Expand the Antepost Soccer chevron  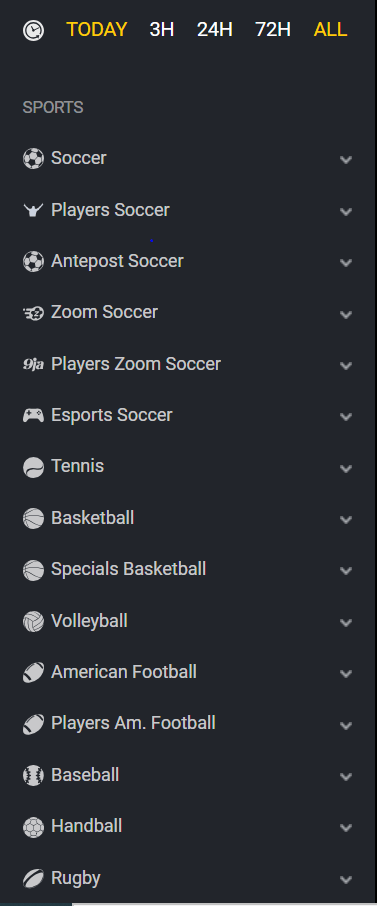point(346,263)
